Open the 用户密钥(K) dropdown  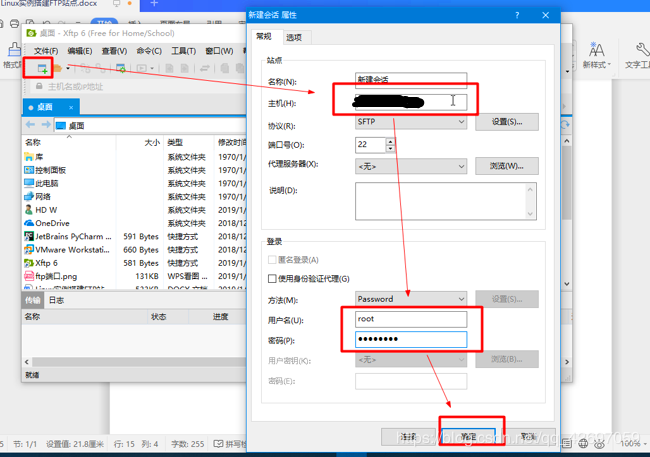[x=411, y=360]
